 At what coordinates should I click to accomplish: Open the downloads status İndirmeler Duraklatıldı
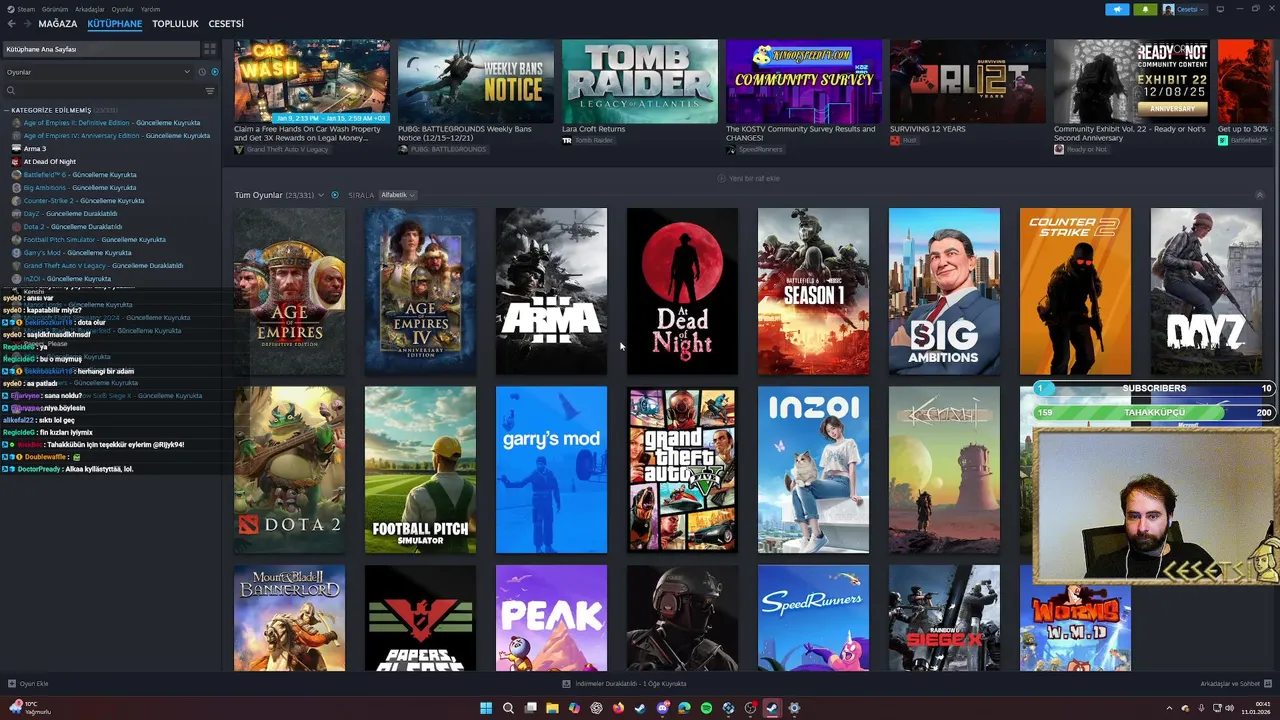coord(624,684)
